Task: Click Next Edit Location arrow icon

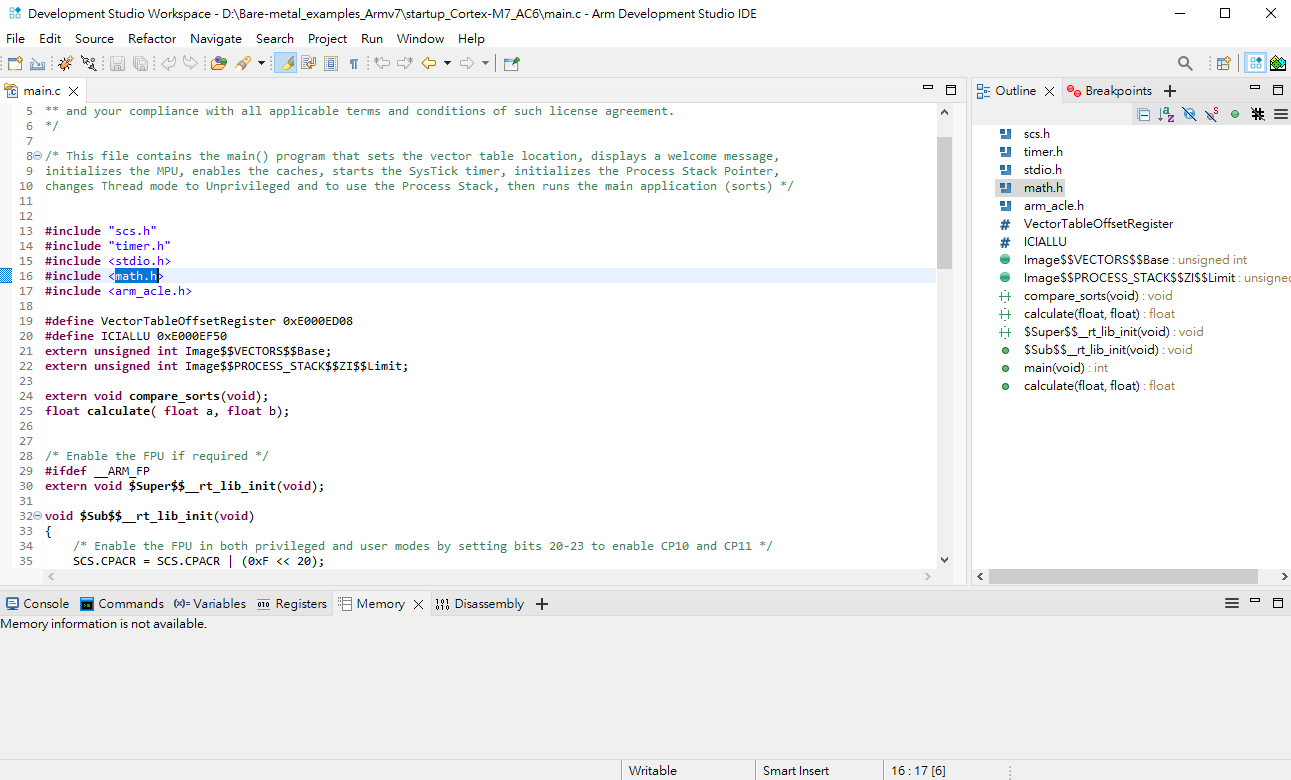Action: pos(404,63)
